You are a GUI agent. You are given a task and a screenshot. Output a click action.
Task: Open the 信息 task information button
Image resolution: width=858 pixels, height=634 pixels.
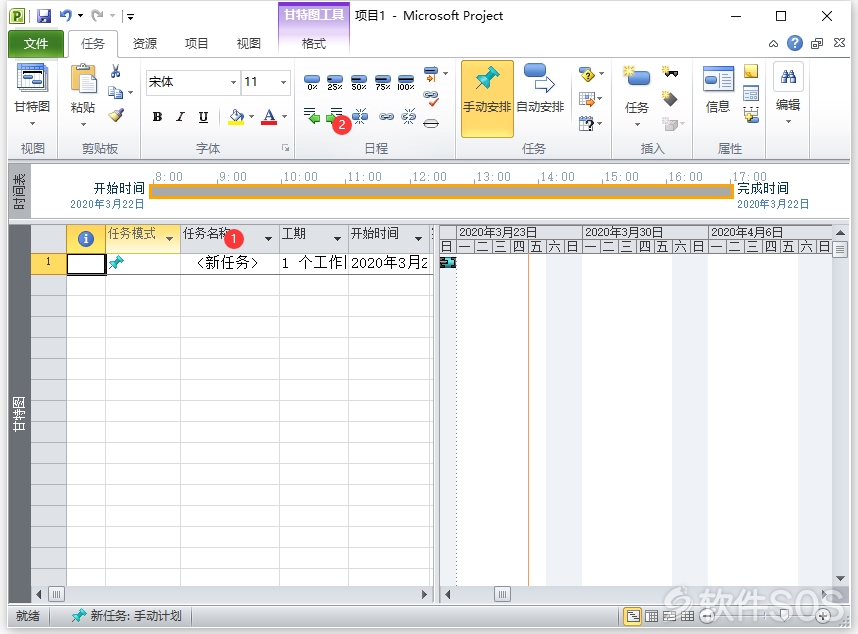point(718,90)
